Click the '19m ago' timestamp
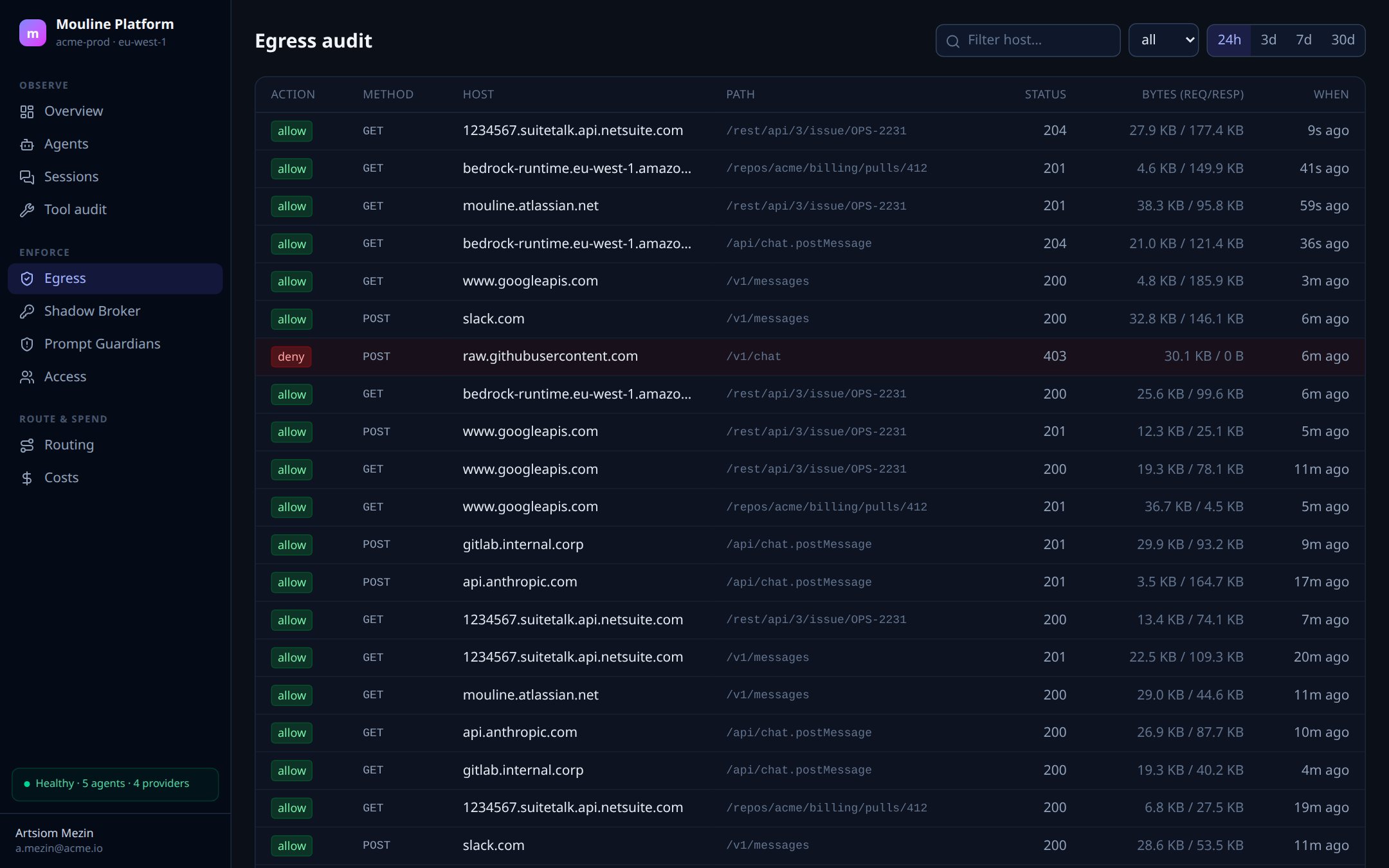Screen dimensions: 1389x868 click(x=1321, y=808)
